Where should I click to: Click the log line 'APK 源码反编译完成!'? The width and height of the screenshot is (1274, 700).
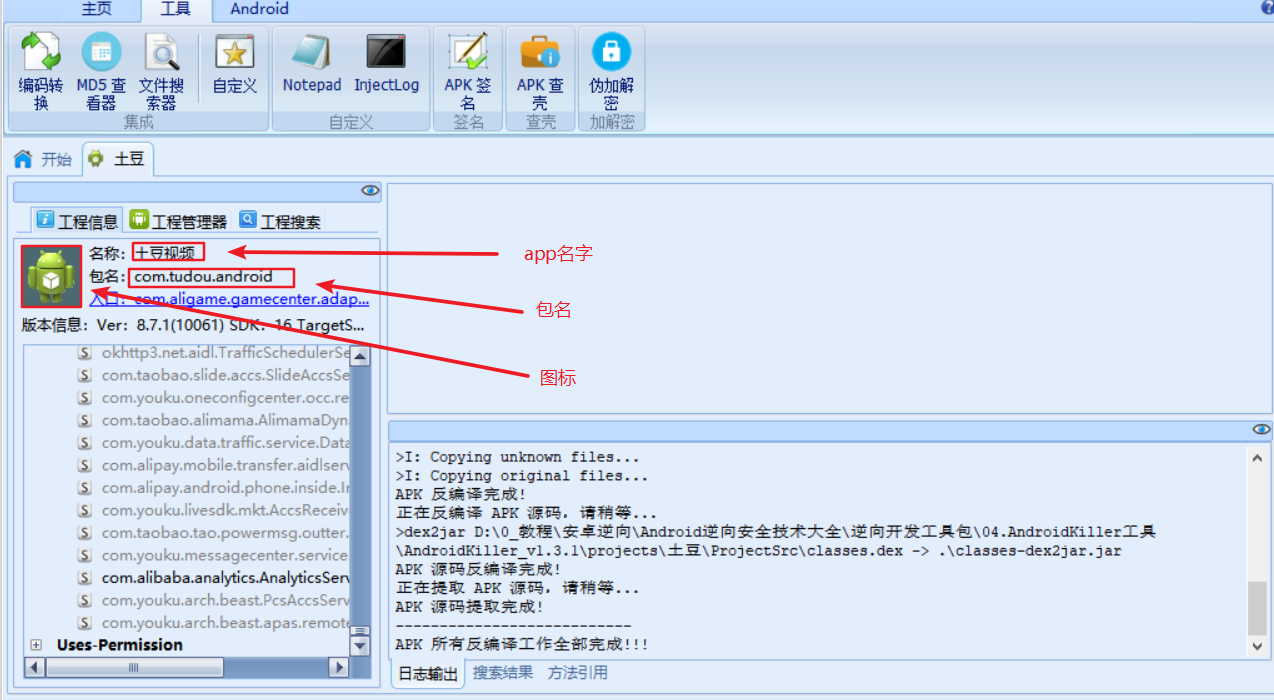[477, 569]
